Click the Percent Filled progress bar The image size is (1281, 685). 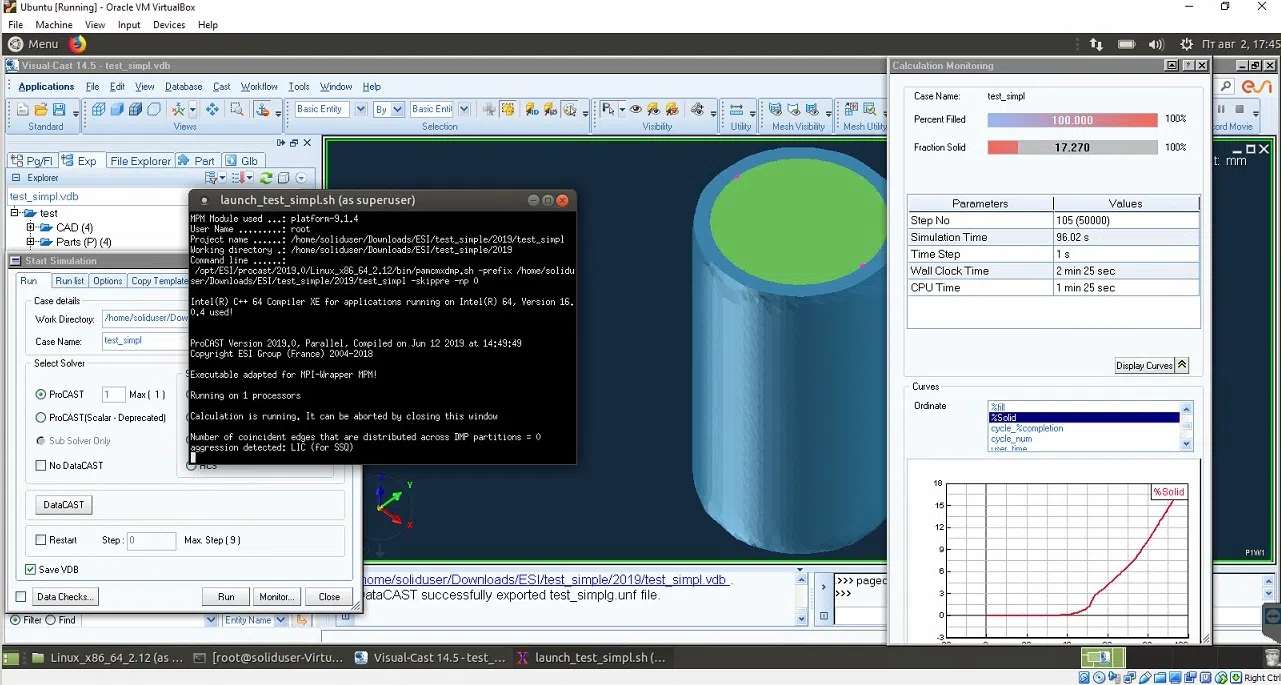tap(1073, 120)
